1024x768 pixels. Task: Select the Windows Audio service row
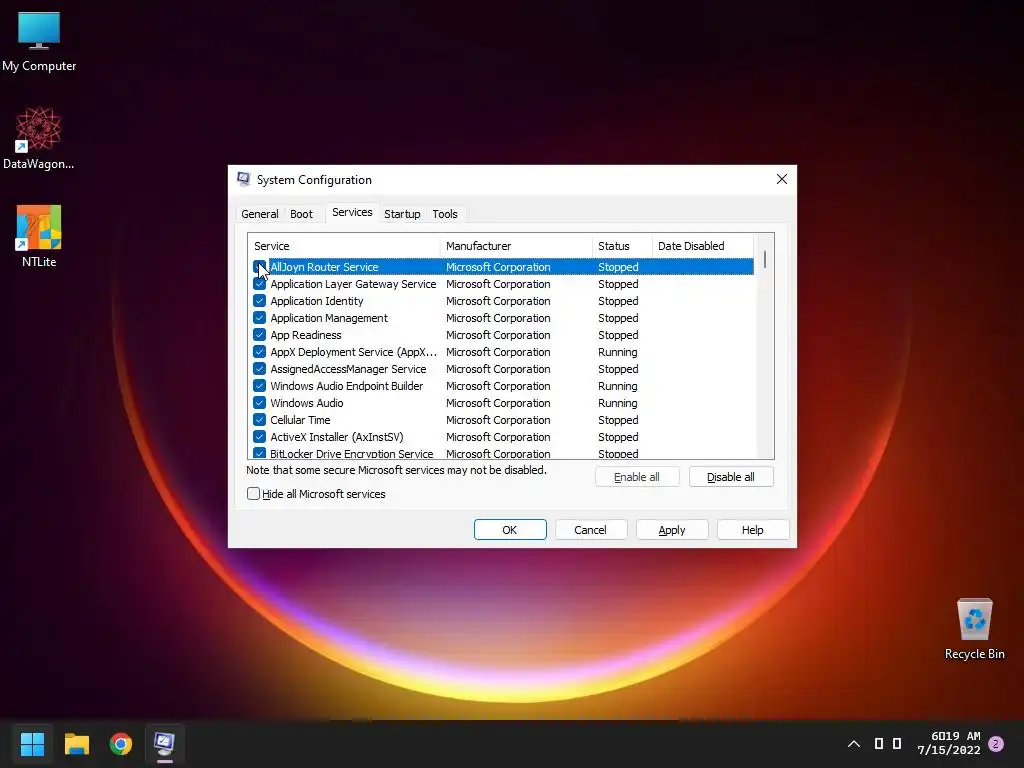(x=501, y=403)
